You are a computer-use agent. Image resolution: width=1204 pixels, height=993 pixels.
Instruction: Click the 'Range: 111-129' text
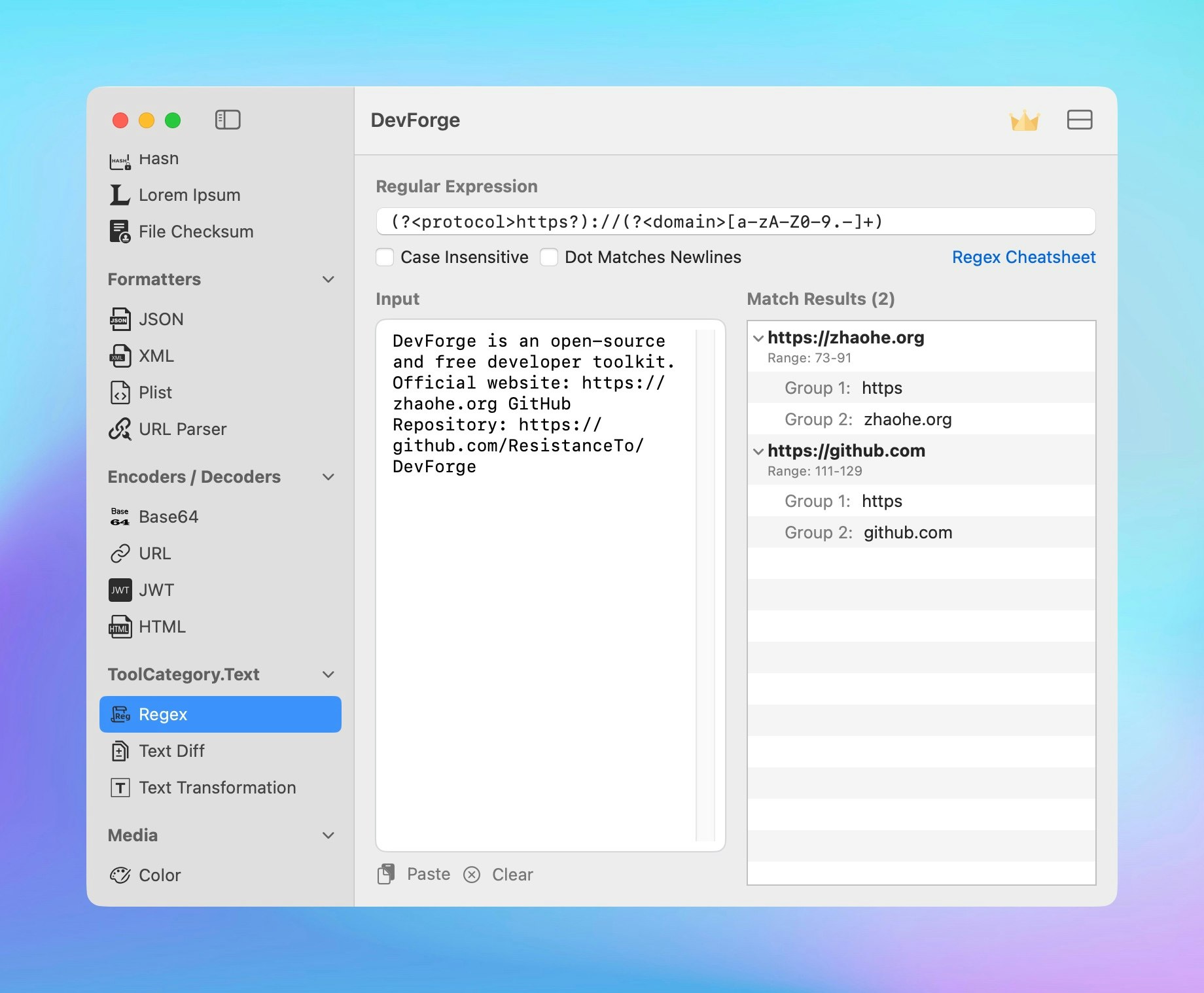point(815,471)
